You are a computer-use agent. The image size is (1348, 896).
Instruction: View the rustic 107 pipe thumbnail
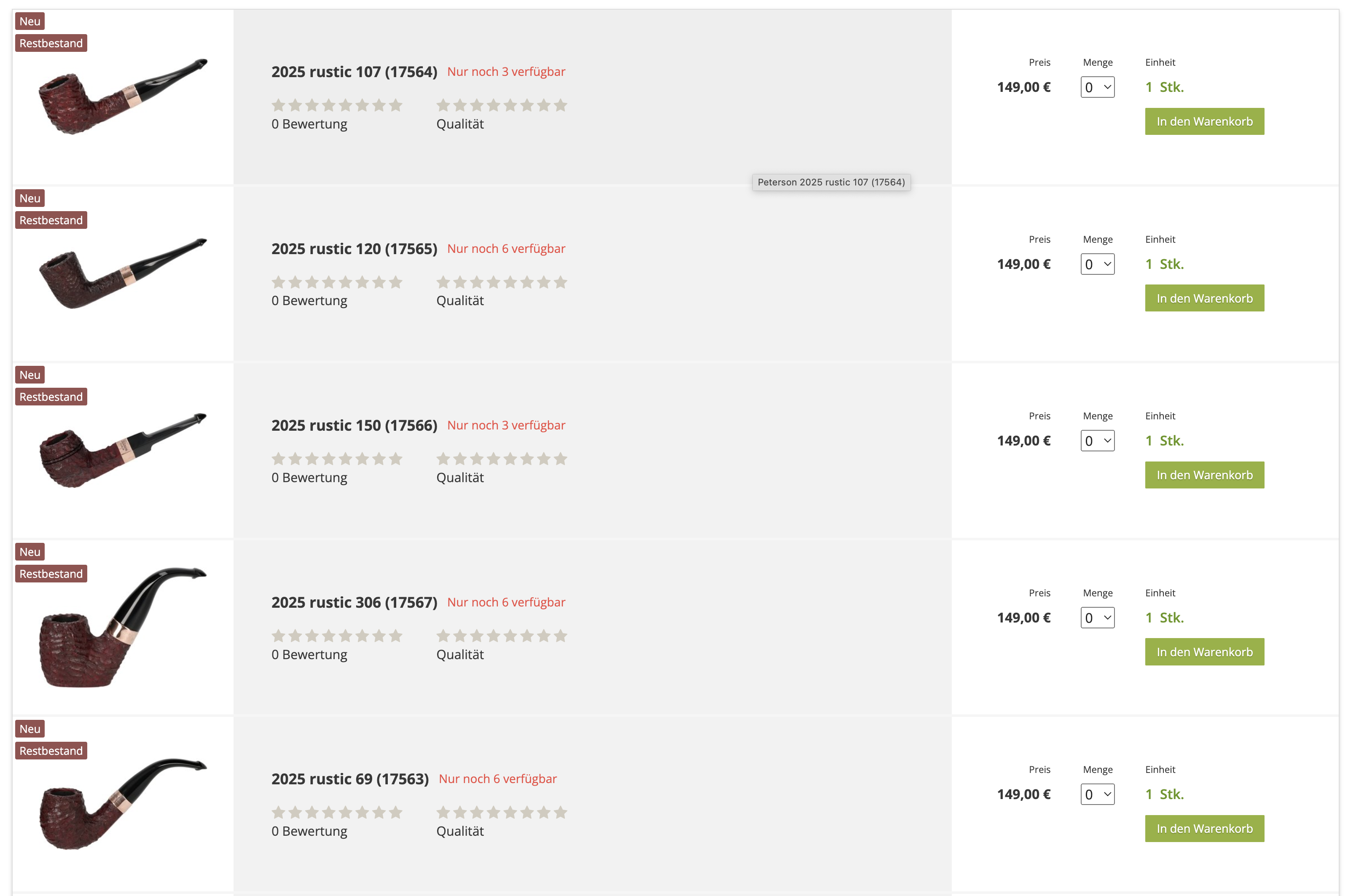point(122,97)
